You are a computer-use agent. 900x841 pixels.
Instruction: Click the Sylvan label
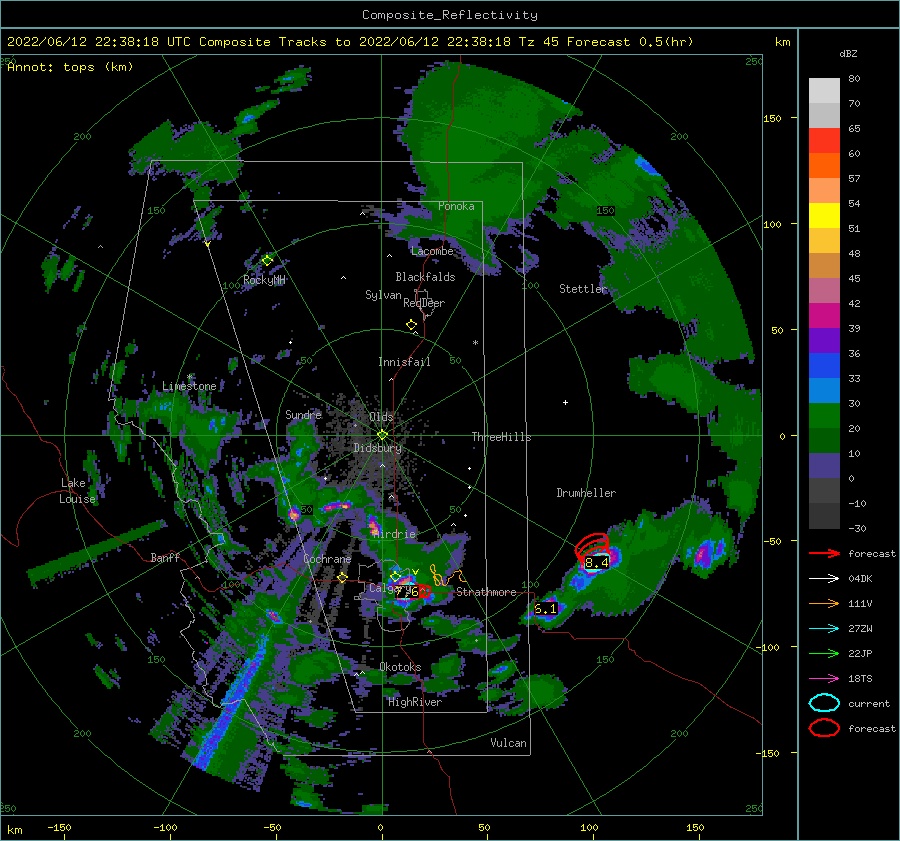[383, 295]
